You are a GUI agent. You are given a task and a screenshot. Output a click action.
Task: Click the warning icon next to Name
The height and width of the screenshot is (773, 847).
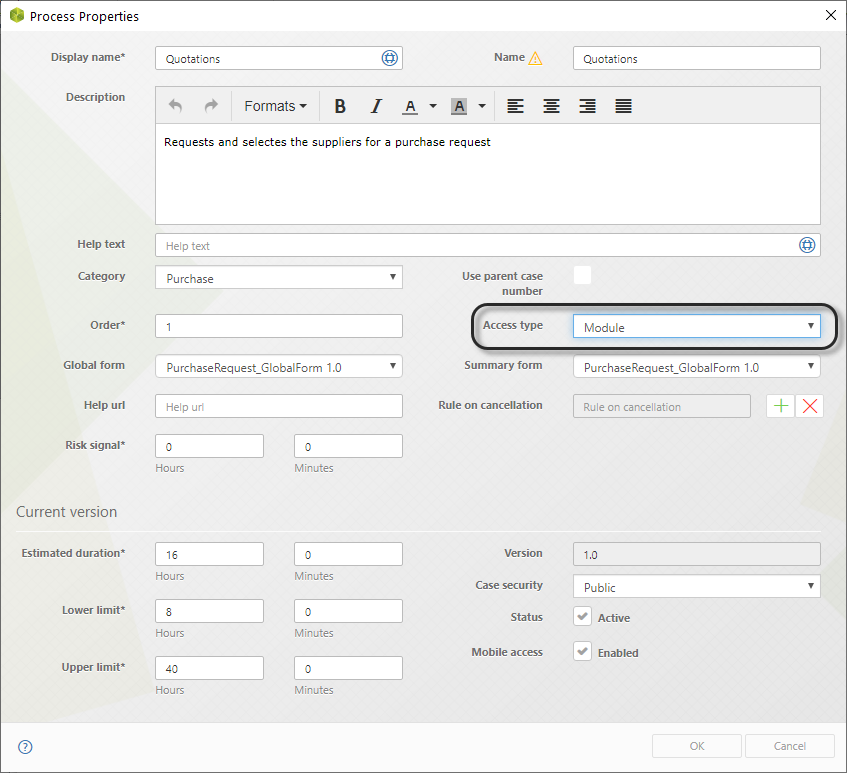(535, 58)
